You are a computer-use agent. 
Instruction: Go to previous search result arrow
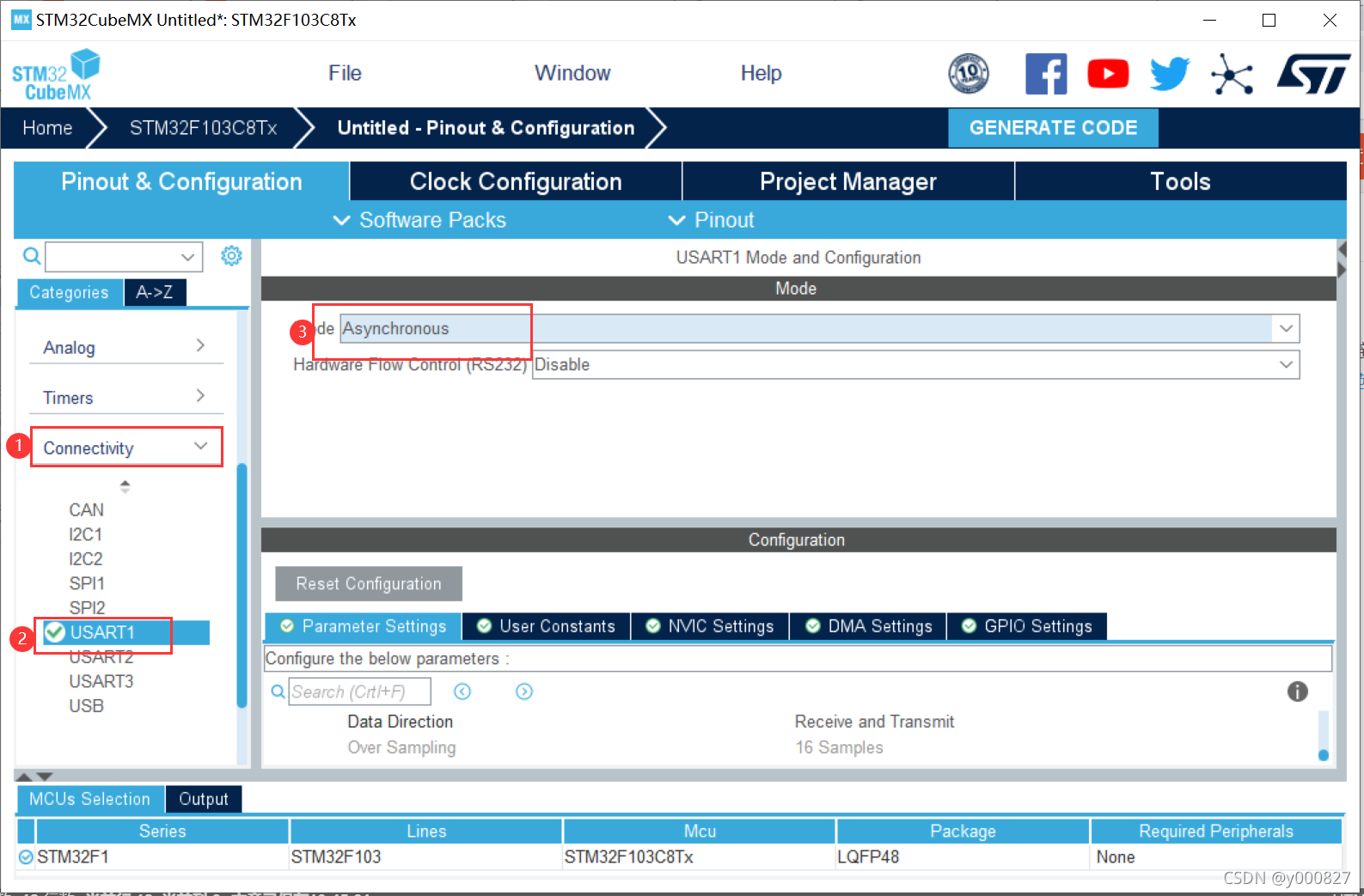point(462,692)
